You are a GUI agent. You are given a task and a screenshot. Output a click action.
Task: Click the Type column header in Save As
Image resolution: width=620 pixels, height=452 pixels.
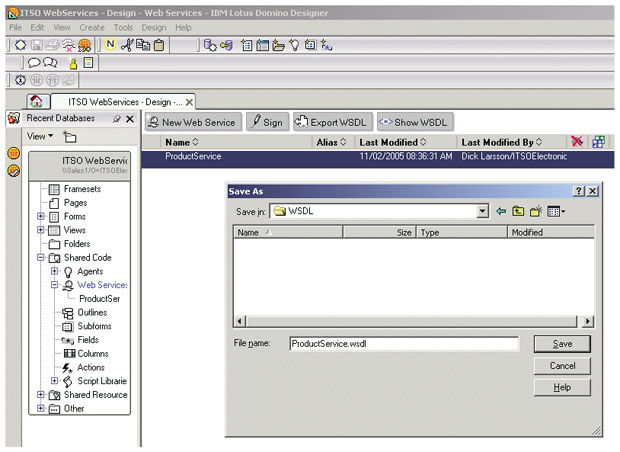[461, 232]
